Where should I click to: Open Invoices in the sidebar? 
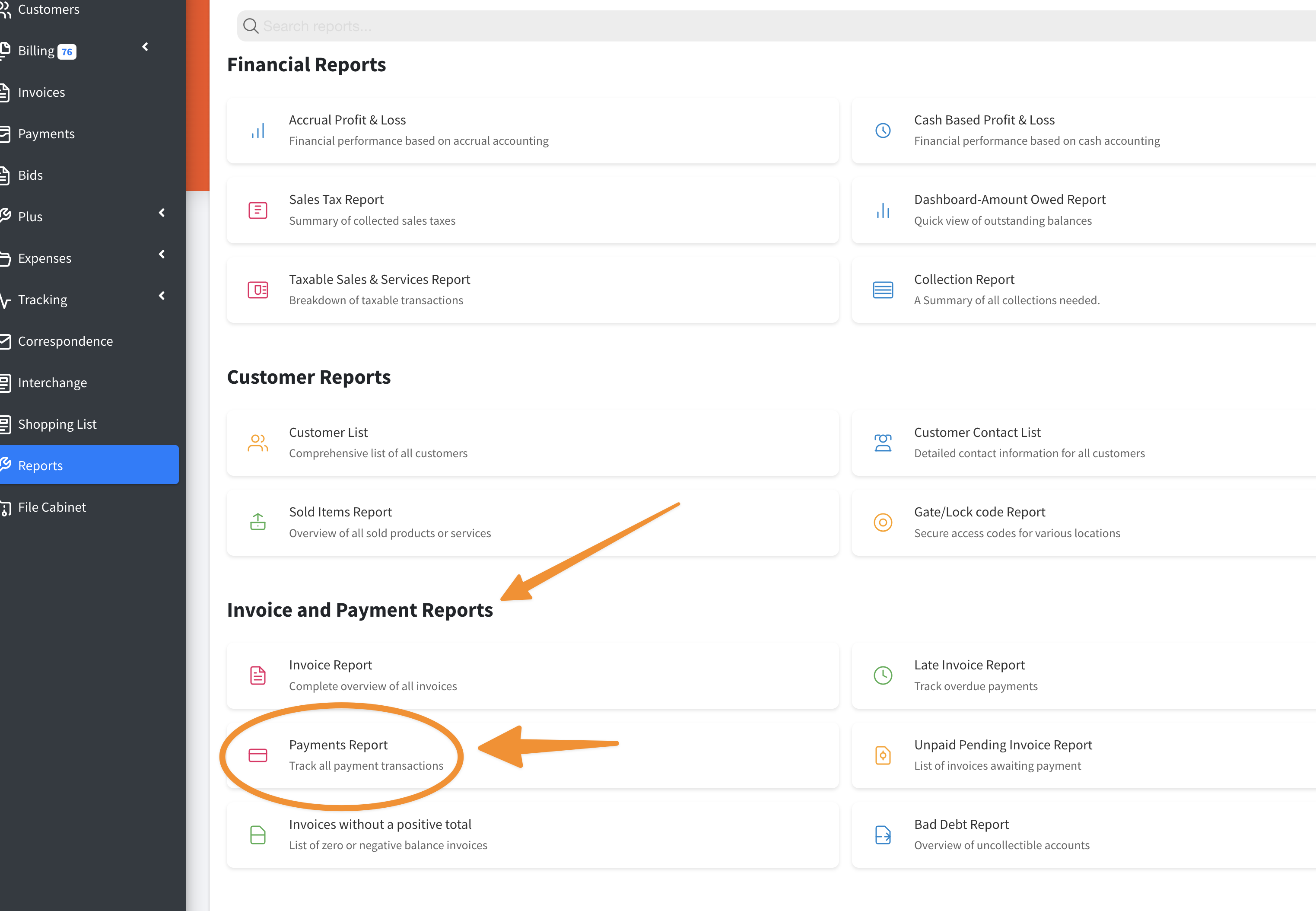[41, 92]
